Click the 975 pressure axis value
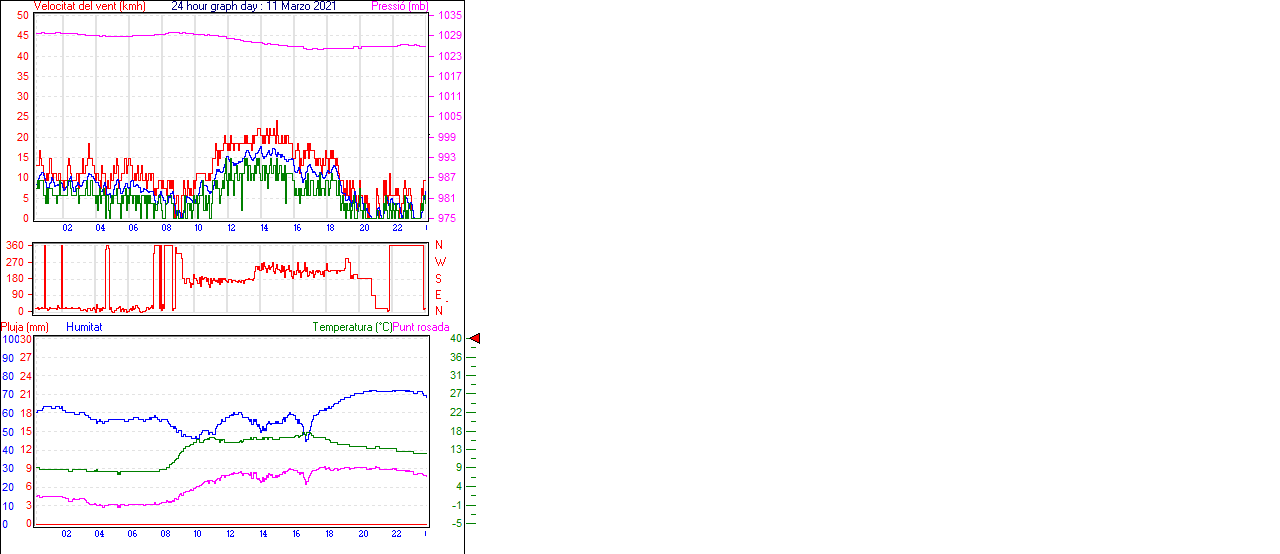 (449, 218)
